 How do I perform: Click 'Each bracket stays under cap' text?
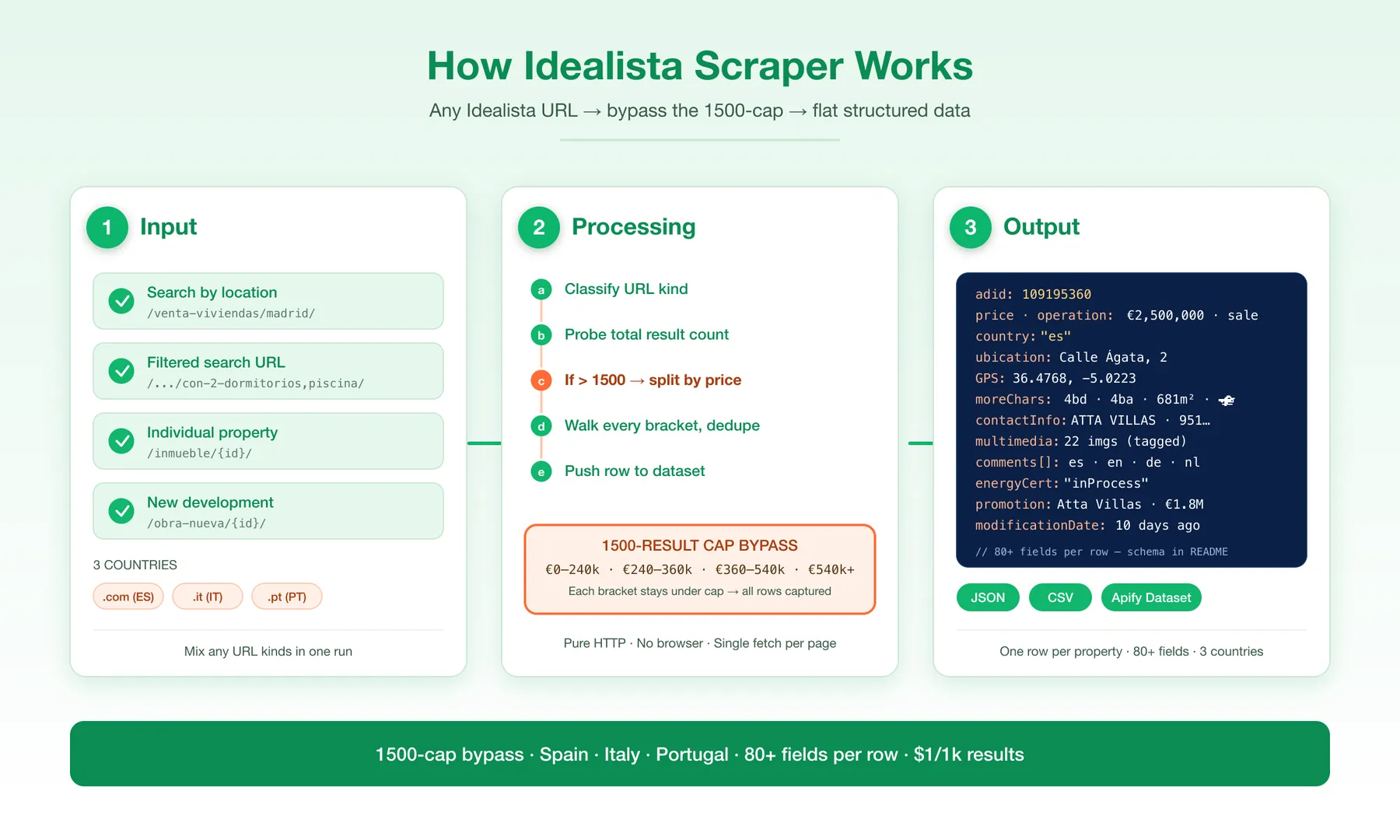700,591
